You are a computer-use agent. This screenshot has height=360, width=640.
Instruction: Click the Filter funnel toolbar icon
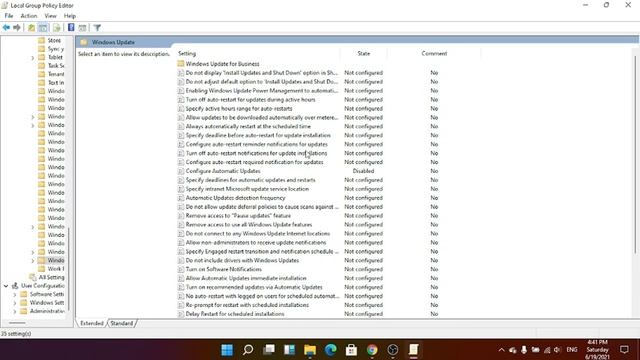pos(97,28)
